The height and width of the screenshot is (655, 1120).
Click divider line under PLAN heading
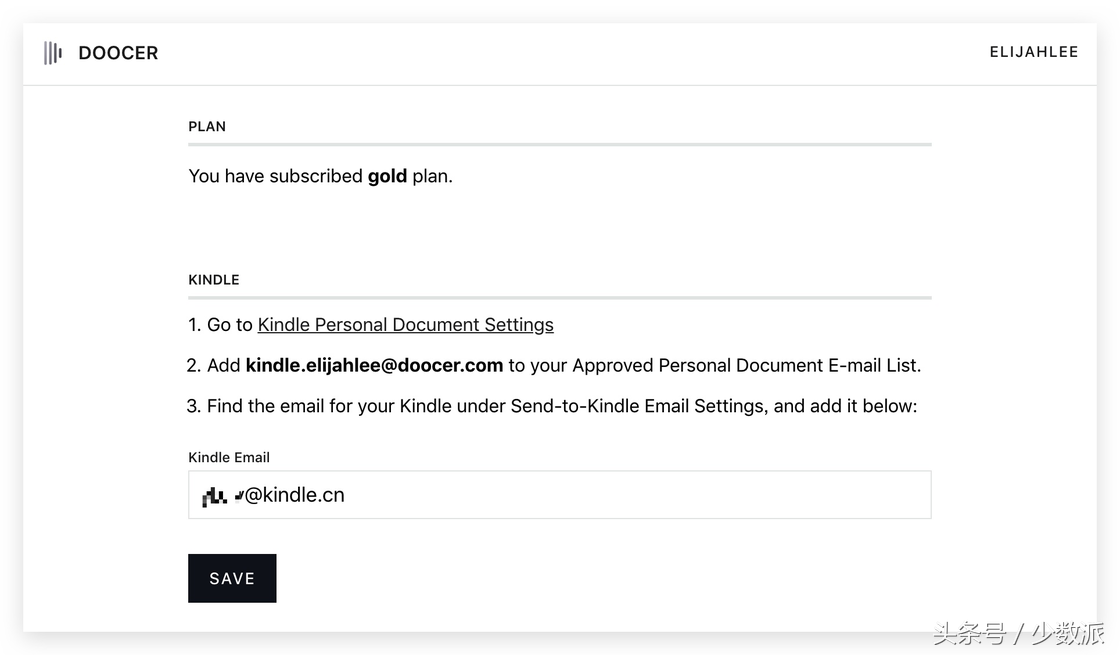[x=560, y=144]
